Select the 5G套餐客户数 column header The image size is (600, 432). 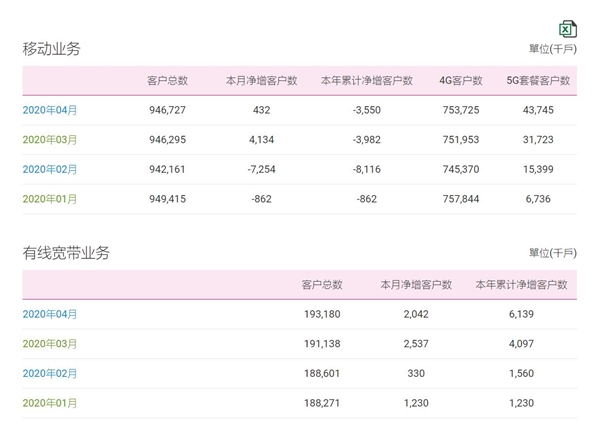[538, 81]
